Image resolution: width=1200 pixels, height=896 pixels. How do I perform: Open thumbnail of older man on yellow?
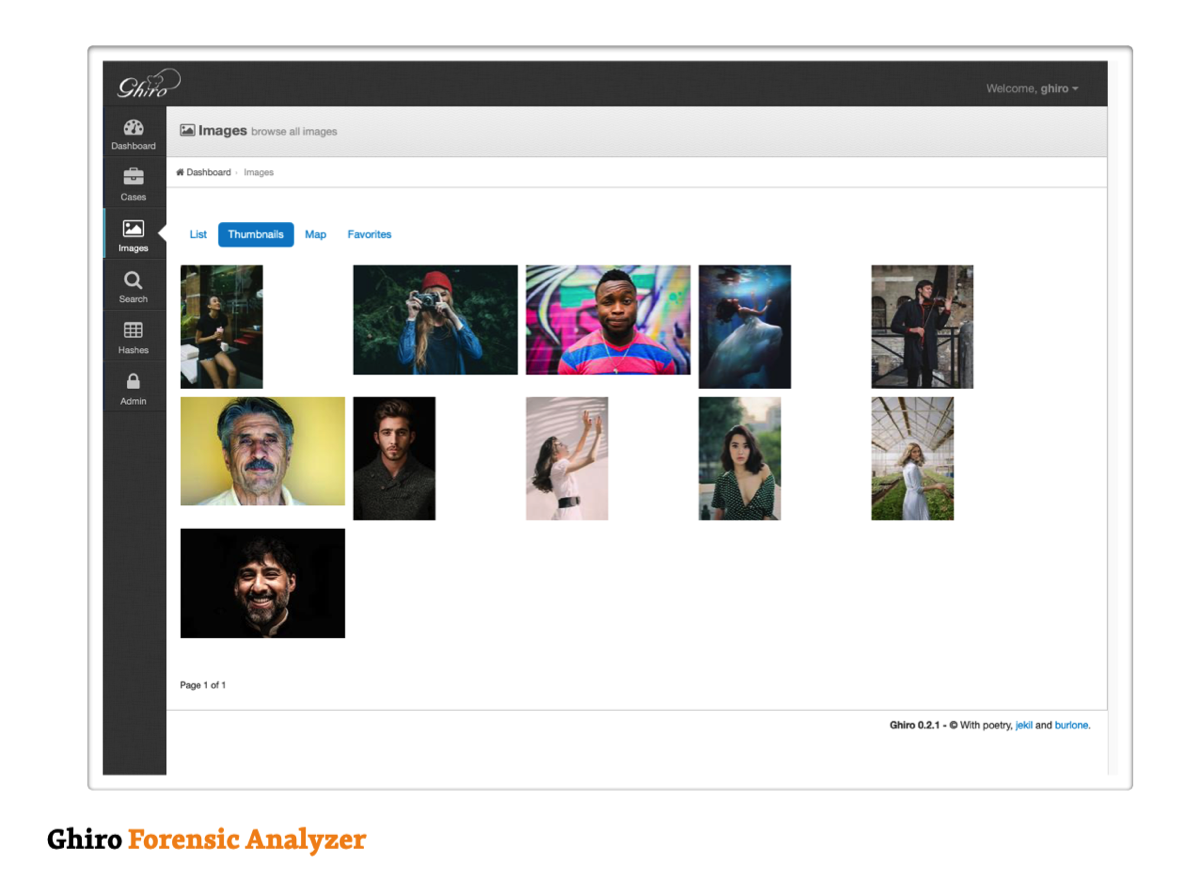click(262, 451)
